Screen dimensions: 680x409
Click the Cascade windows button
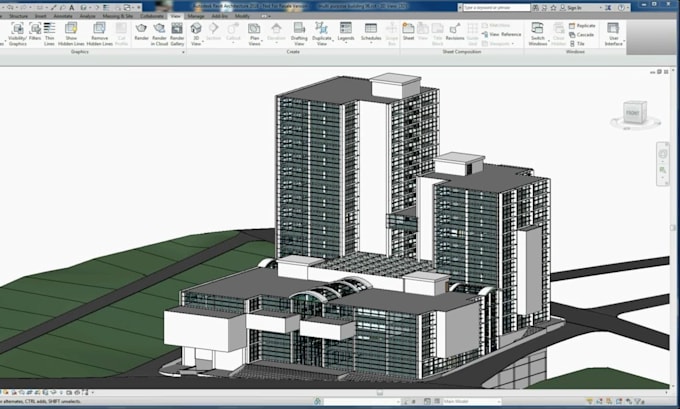(x=582, y=35)
